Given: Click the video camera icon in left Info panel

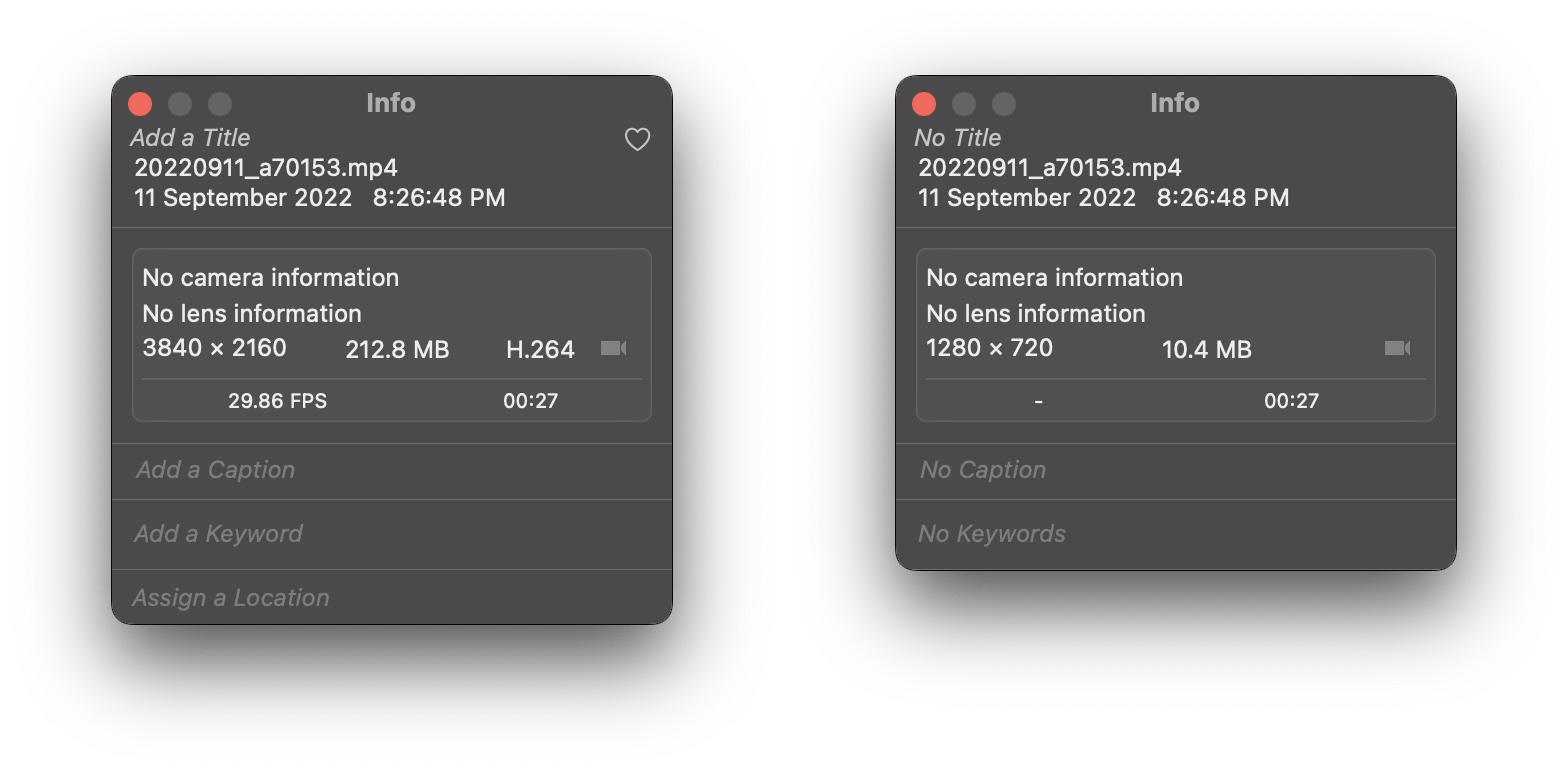Looking at the screenshot, I should point(613,348).
